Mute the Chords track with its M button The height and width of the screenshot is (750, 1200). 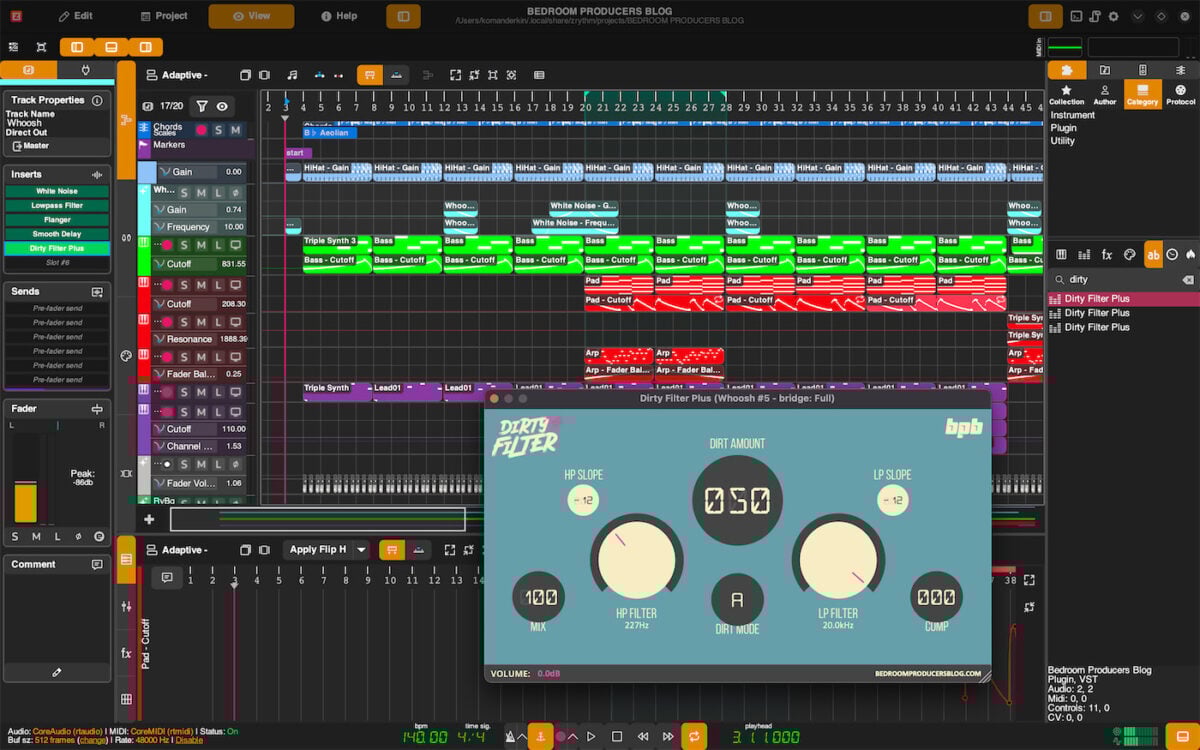[236, 130]
